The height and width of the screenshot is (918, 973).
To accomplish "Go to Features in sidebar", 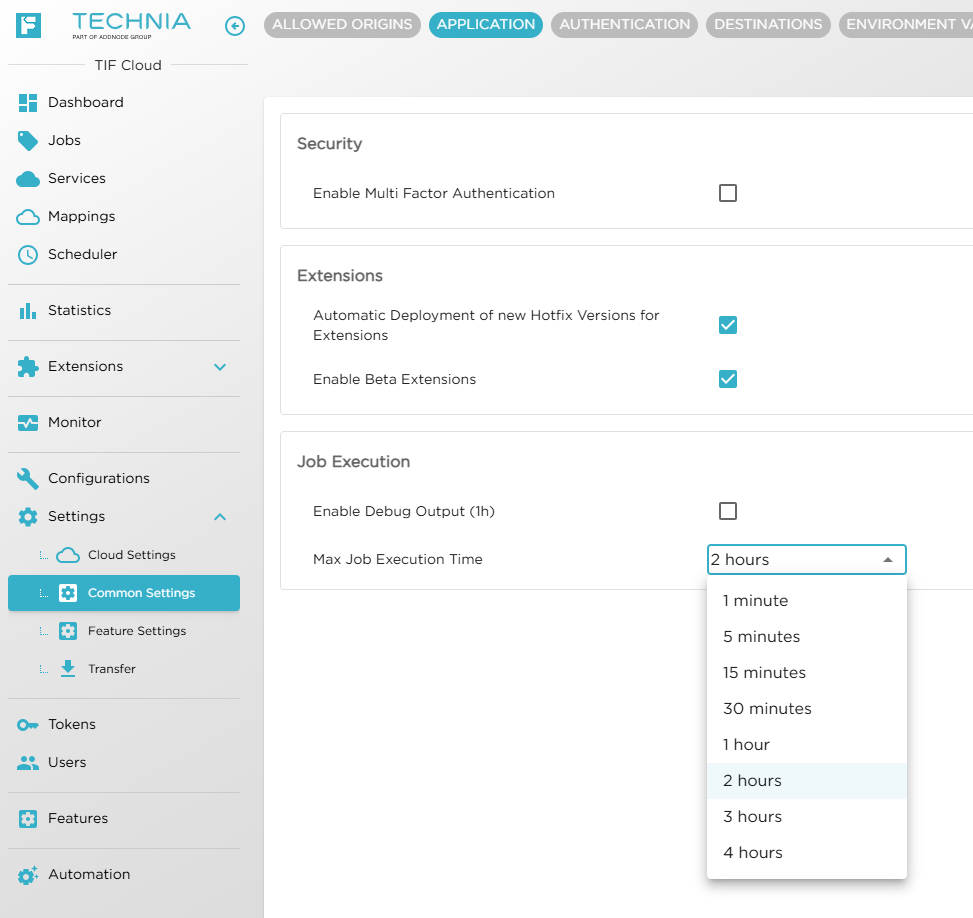I will click(x=78, y=819).
